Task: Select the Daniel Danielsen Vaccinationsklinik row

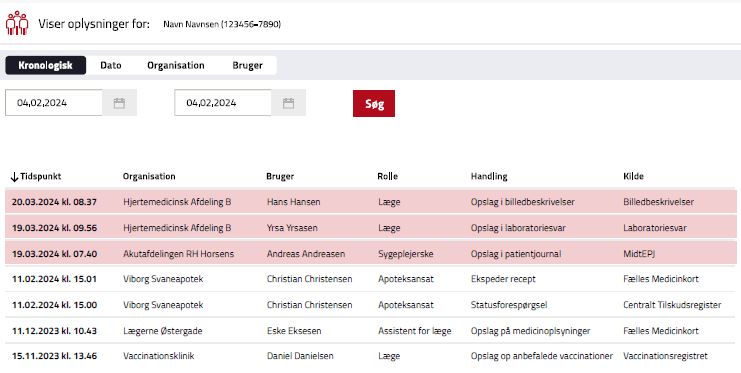Action: point(370,356)
